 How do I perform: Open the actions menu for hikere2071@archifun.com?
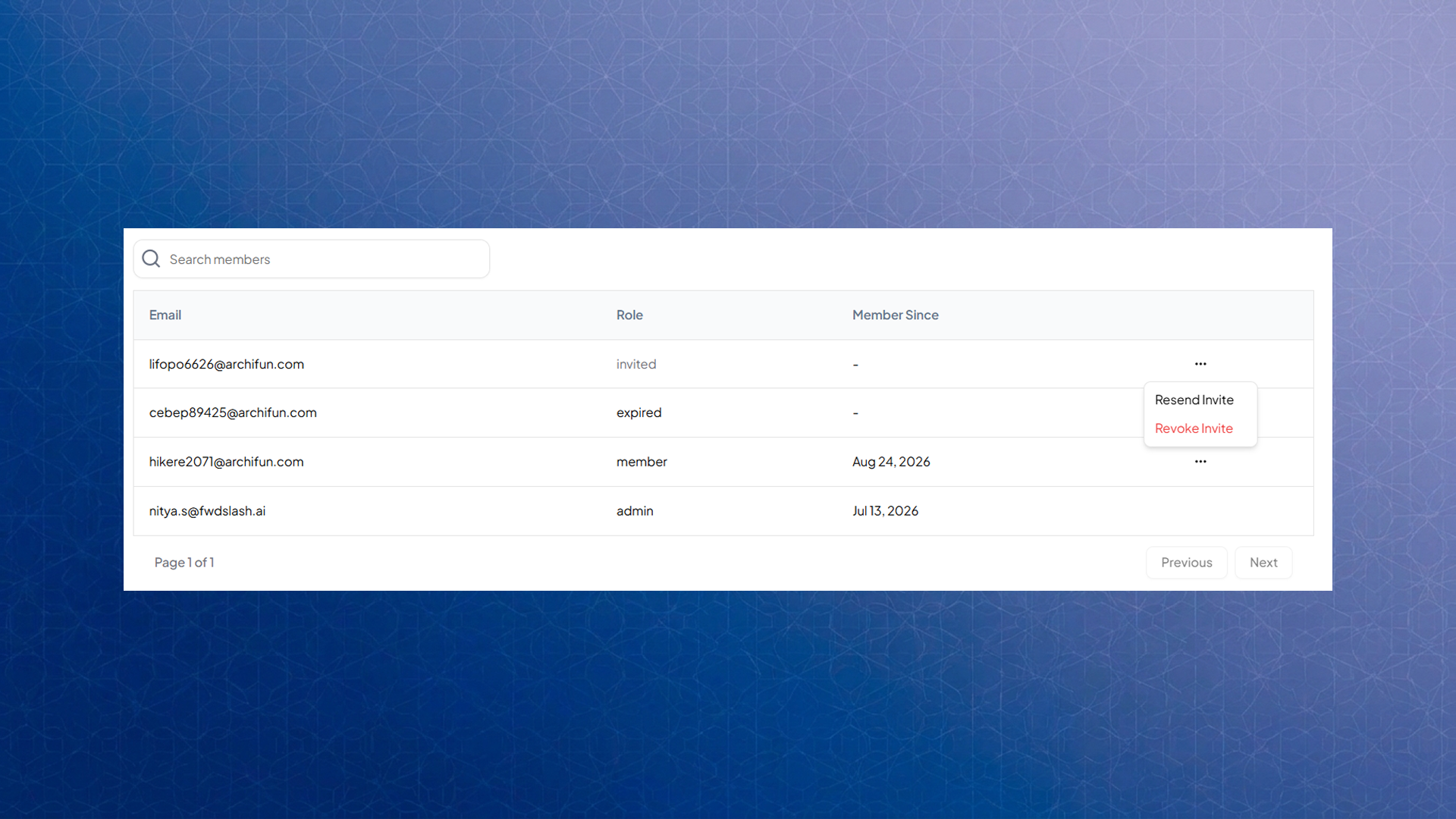[x=1200, y=461]
